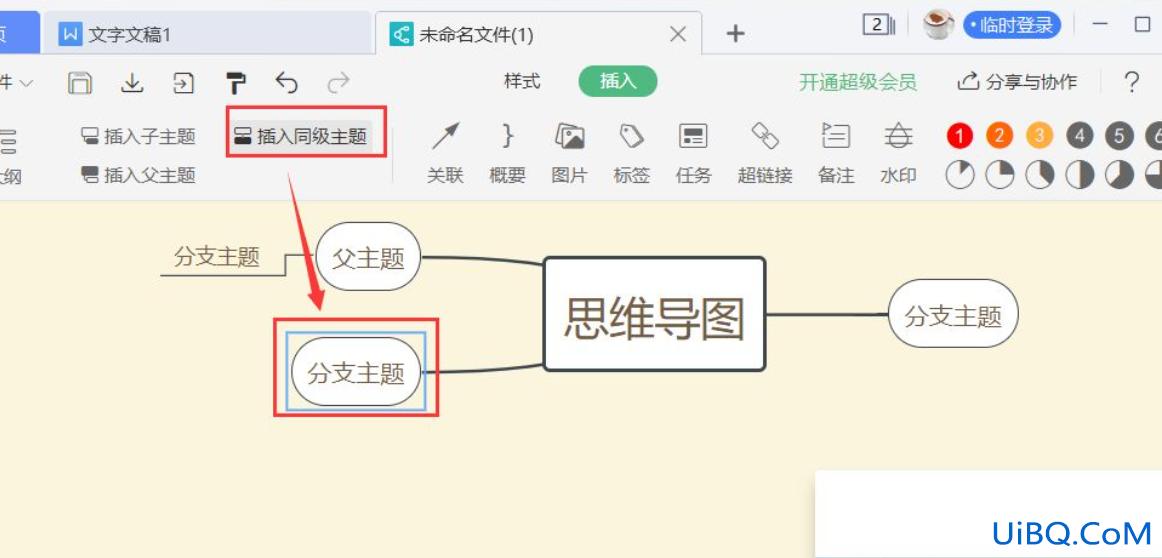Apply priority marker 1 red circle
Image resolution: width=1162 pixels, height=558 pixels.
(x=960, y=136)
